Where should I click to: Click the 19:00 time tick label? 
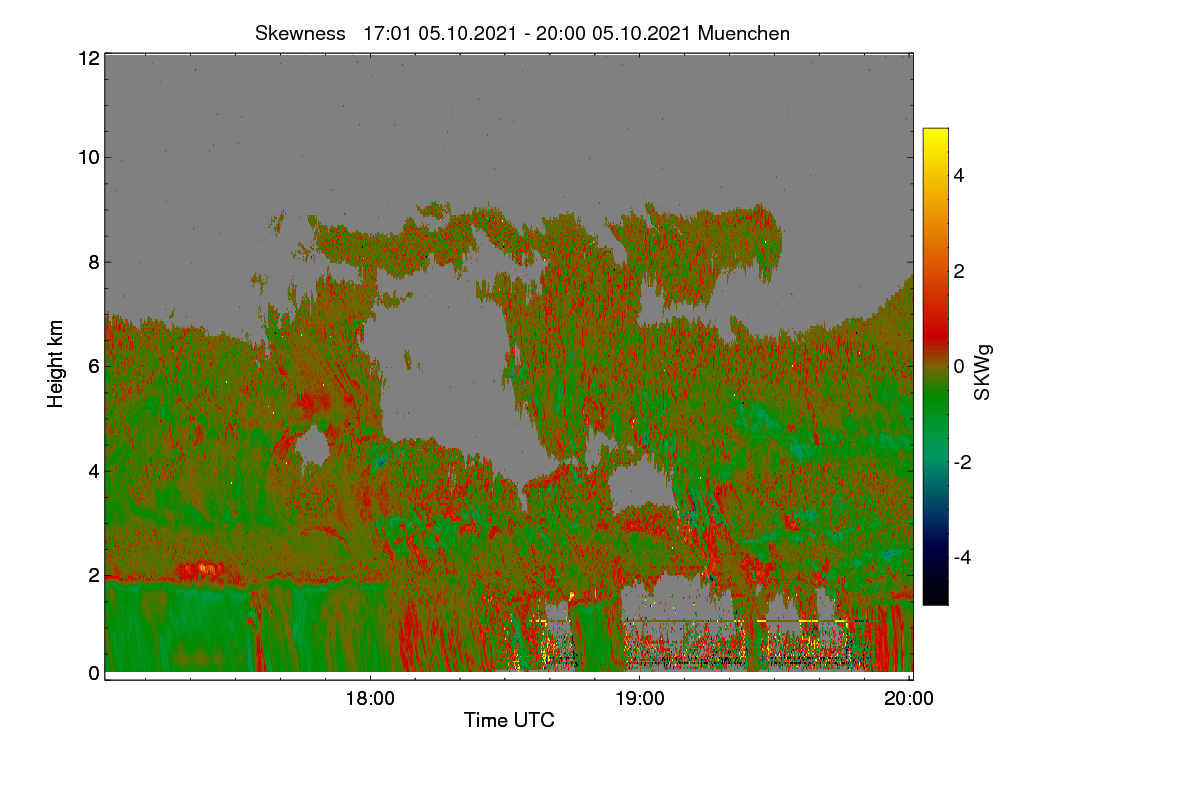click(x=639, y=699)
